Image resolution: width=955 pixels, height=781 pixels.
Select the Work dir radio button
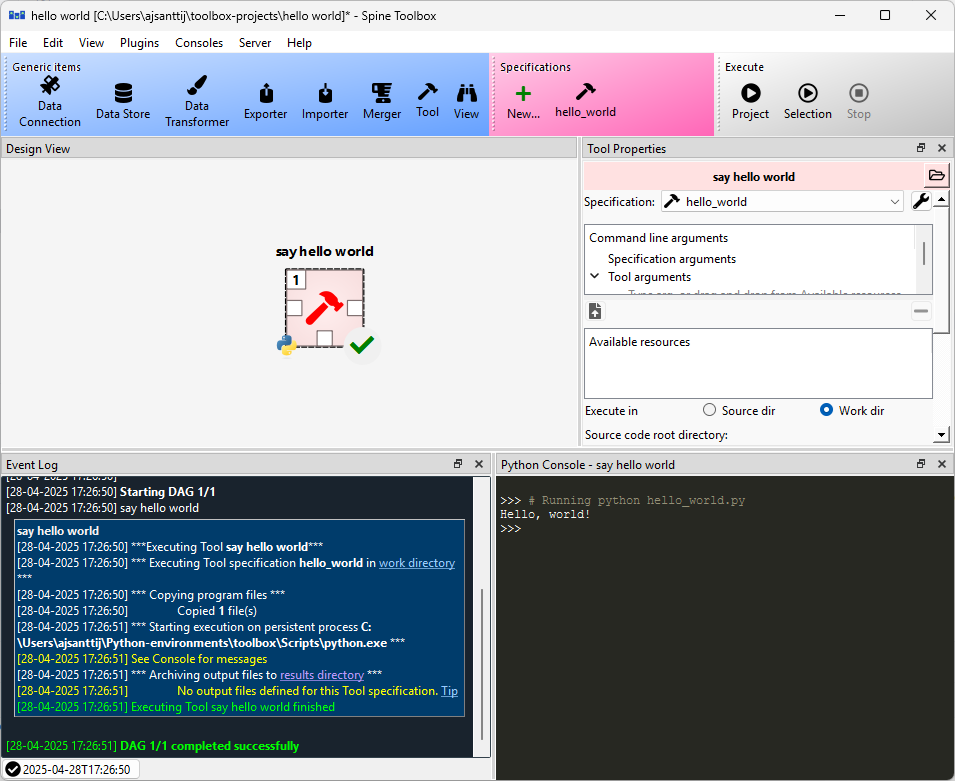pos(826,410)
